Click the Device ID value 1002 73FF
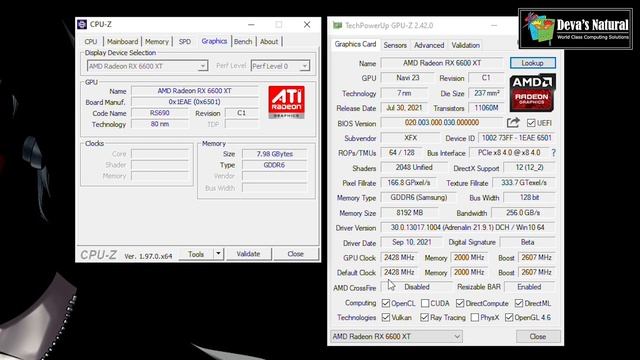The height and width of the screenshot is (360, 640). (517, 138)
